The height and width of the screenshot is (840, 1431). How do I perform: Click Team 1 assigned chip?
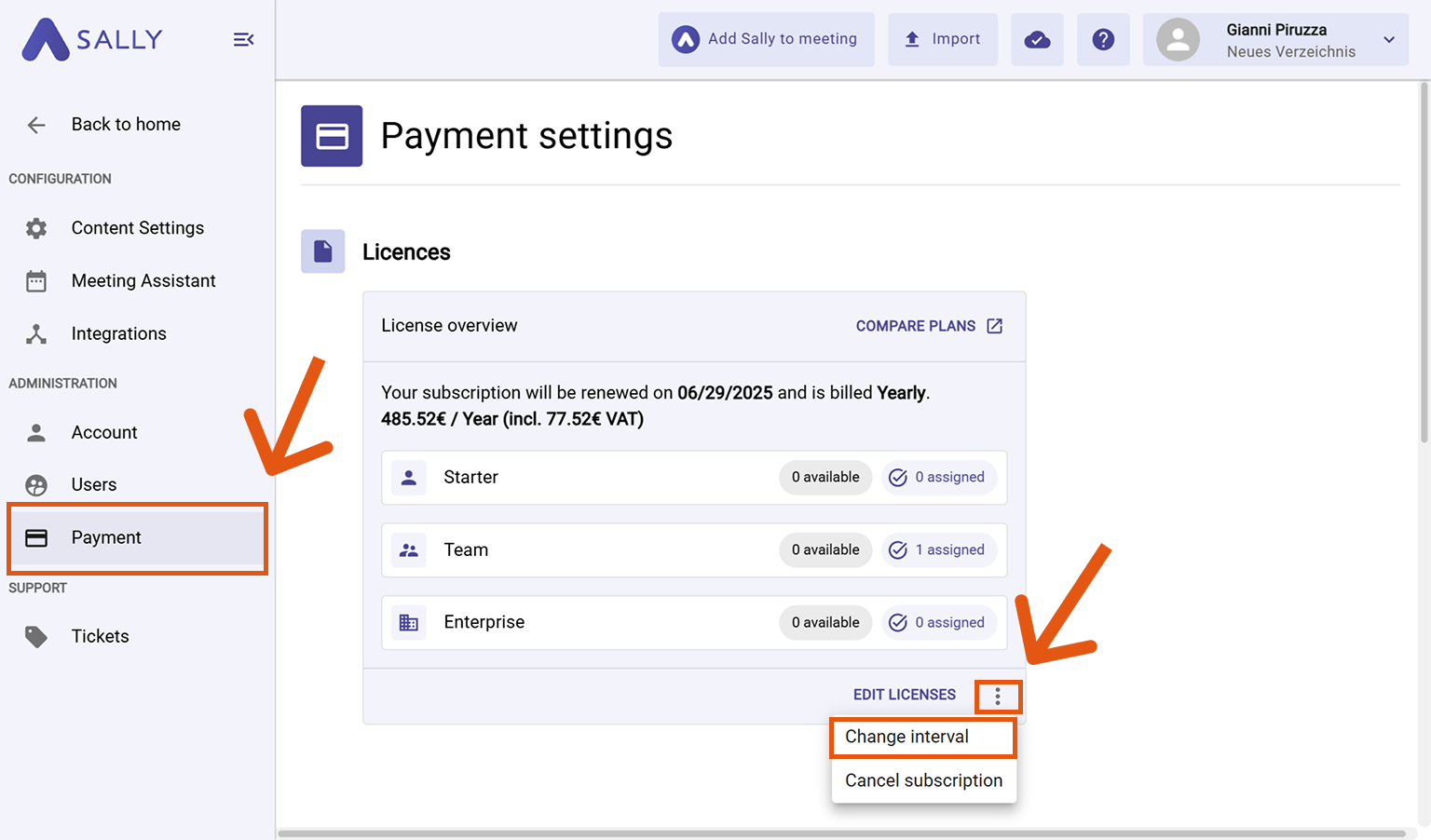click(939, 549)
